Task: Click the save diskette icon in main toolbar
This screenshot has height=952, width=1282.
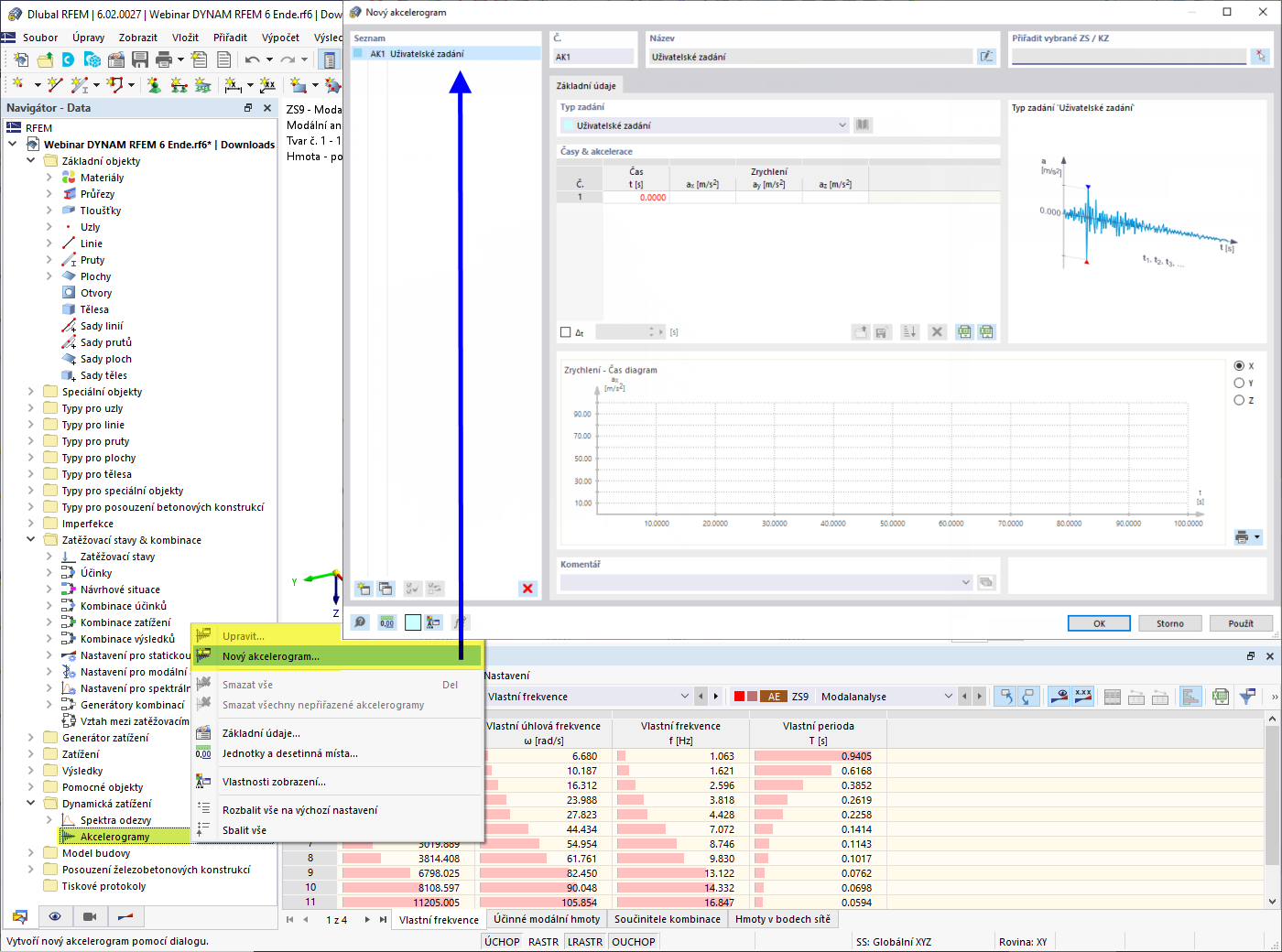Action: (140, 59)
